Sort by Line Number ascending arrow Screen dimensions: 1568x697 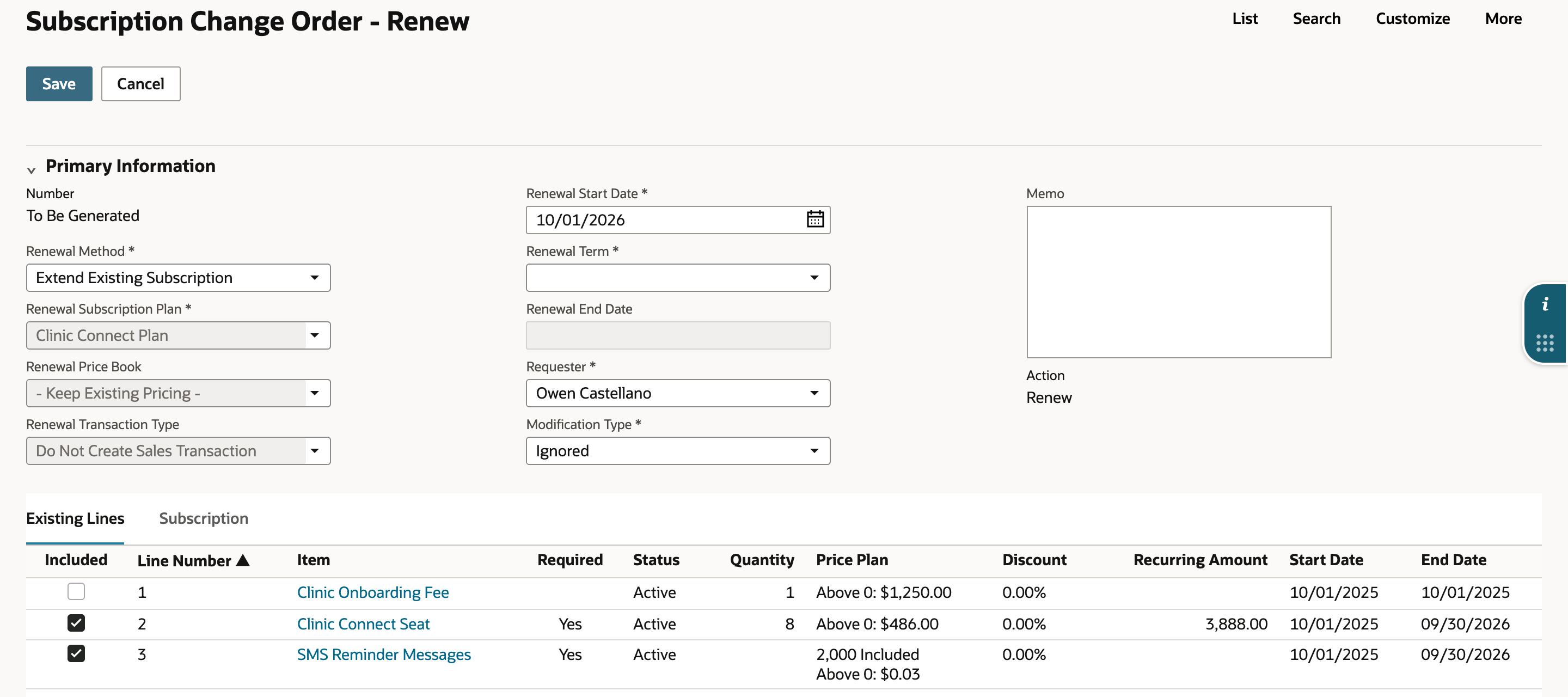(x=243, y=560)
